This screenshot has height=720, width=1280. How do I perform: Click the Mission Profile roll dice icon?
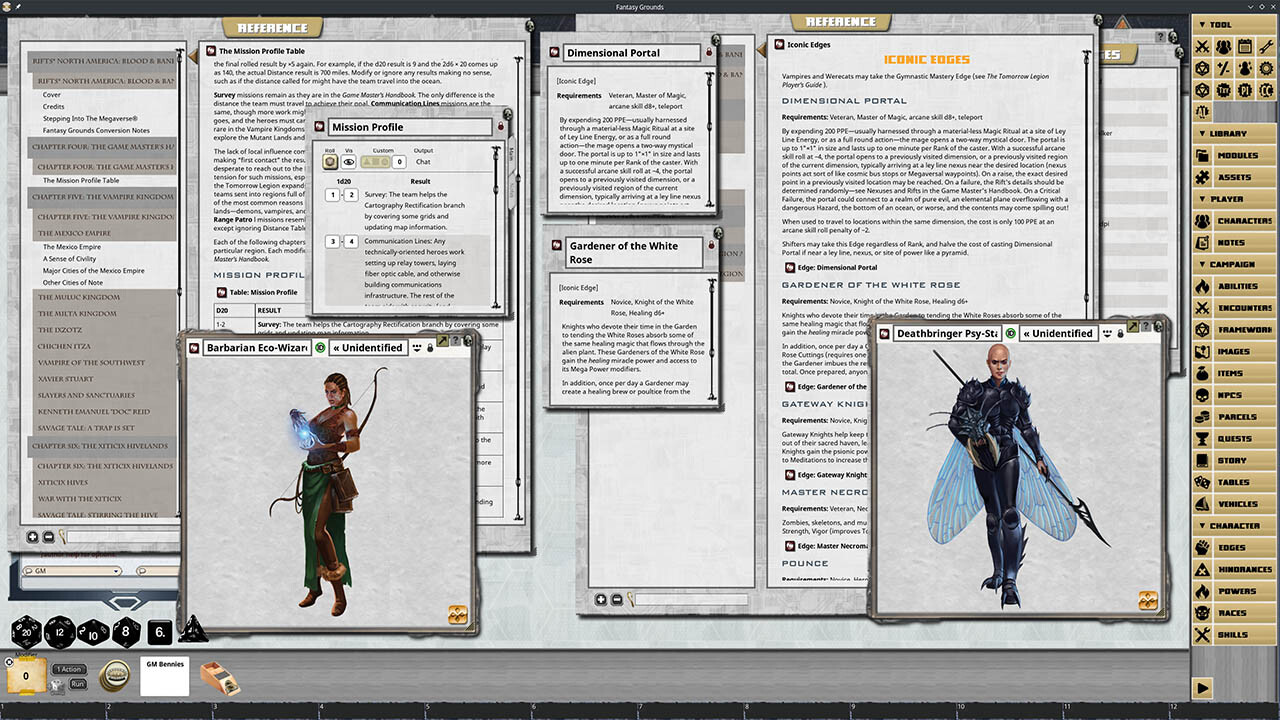point(329,161)
